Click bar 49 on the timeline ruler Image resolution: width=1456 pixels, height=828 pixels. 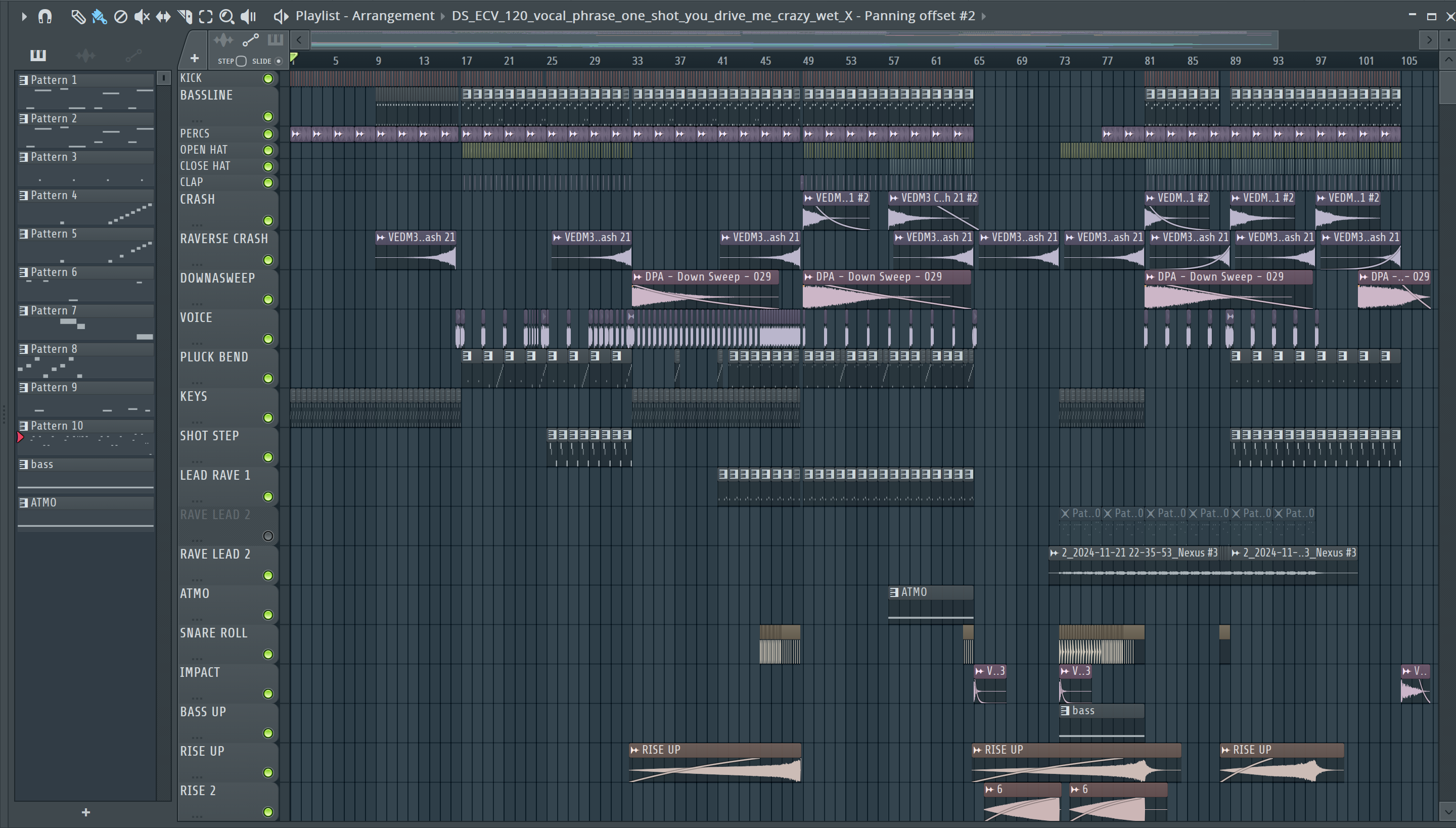pyautogui.click(x=808, y=61)
